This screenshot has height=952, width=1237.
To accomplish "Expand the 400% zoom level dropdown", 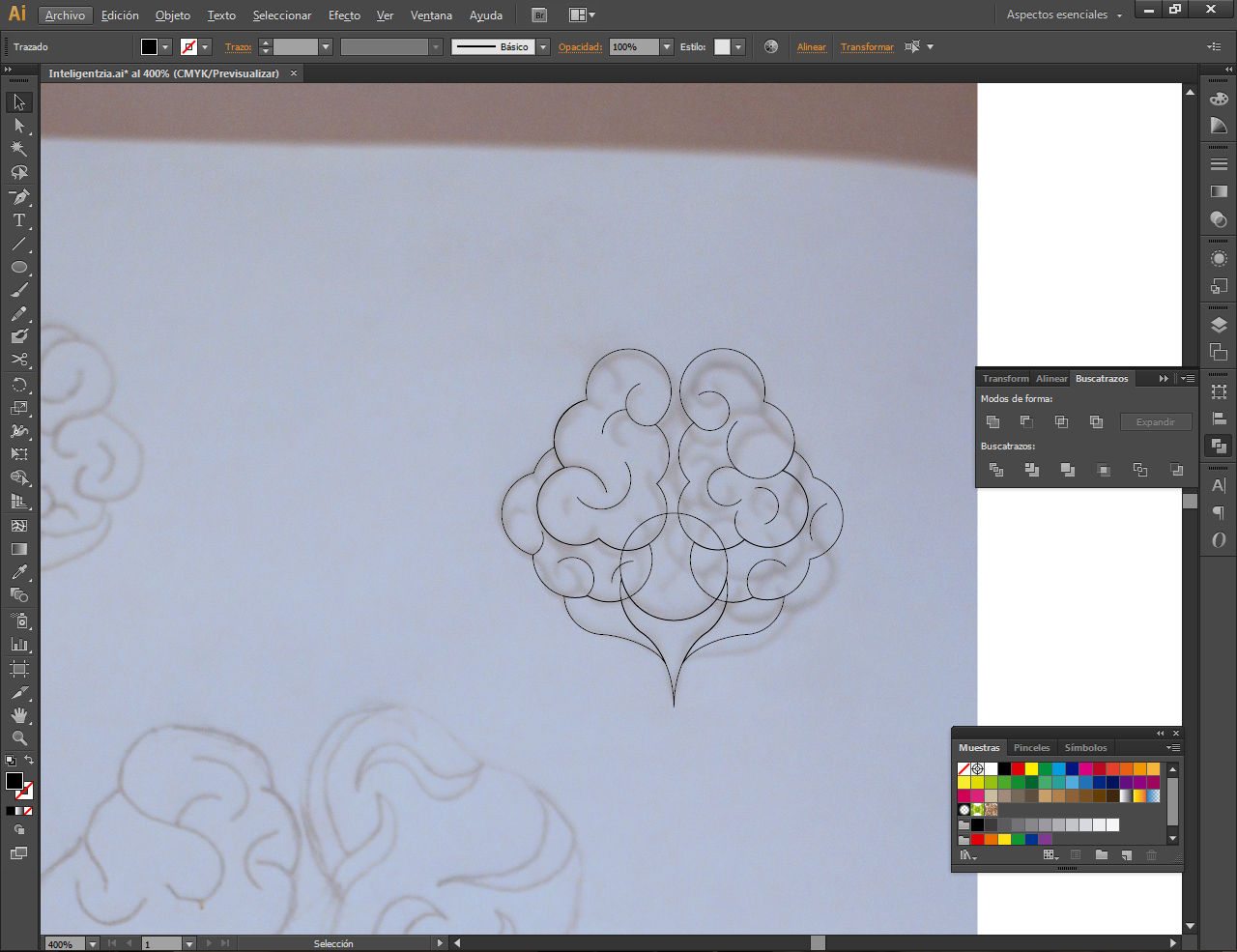I will 93,943.
